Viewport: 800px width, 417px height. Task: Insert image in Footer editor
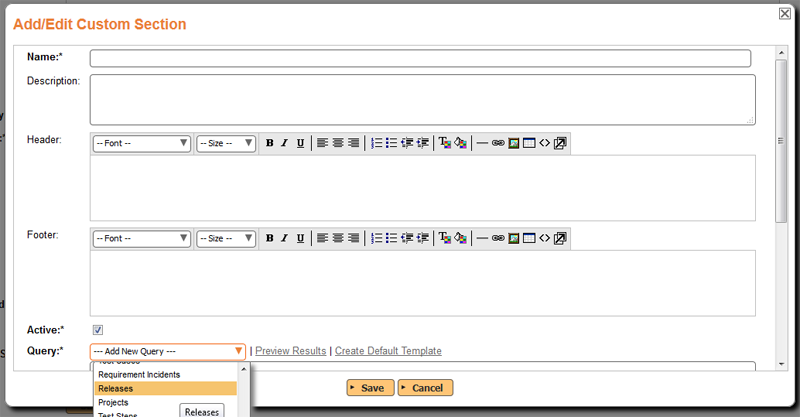coord(514,239)
